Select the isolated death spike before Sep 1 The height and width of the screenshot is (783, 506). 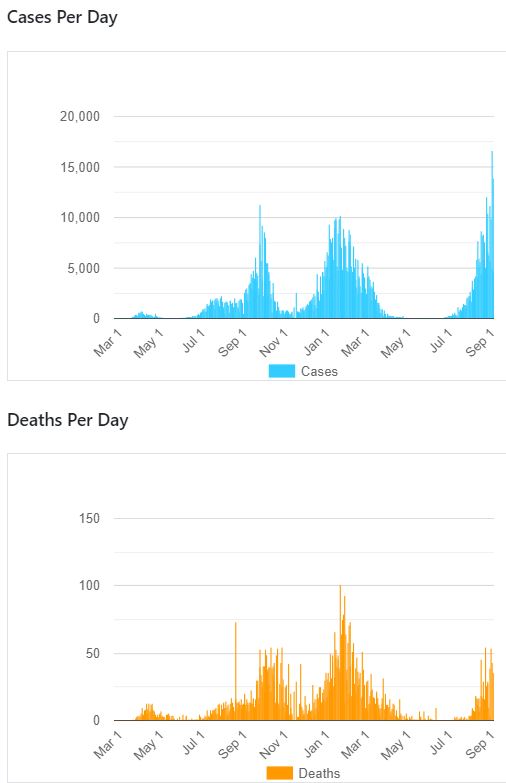click(236, 671)
